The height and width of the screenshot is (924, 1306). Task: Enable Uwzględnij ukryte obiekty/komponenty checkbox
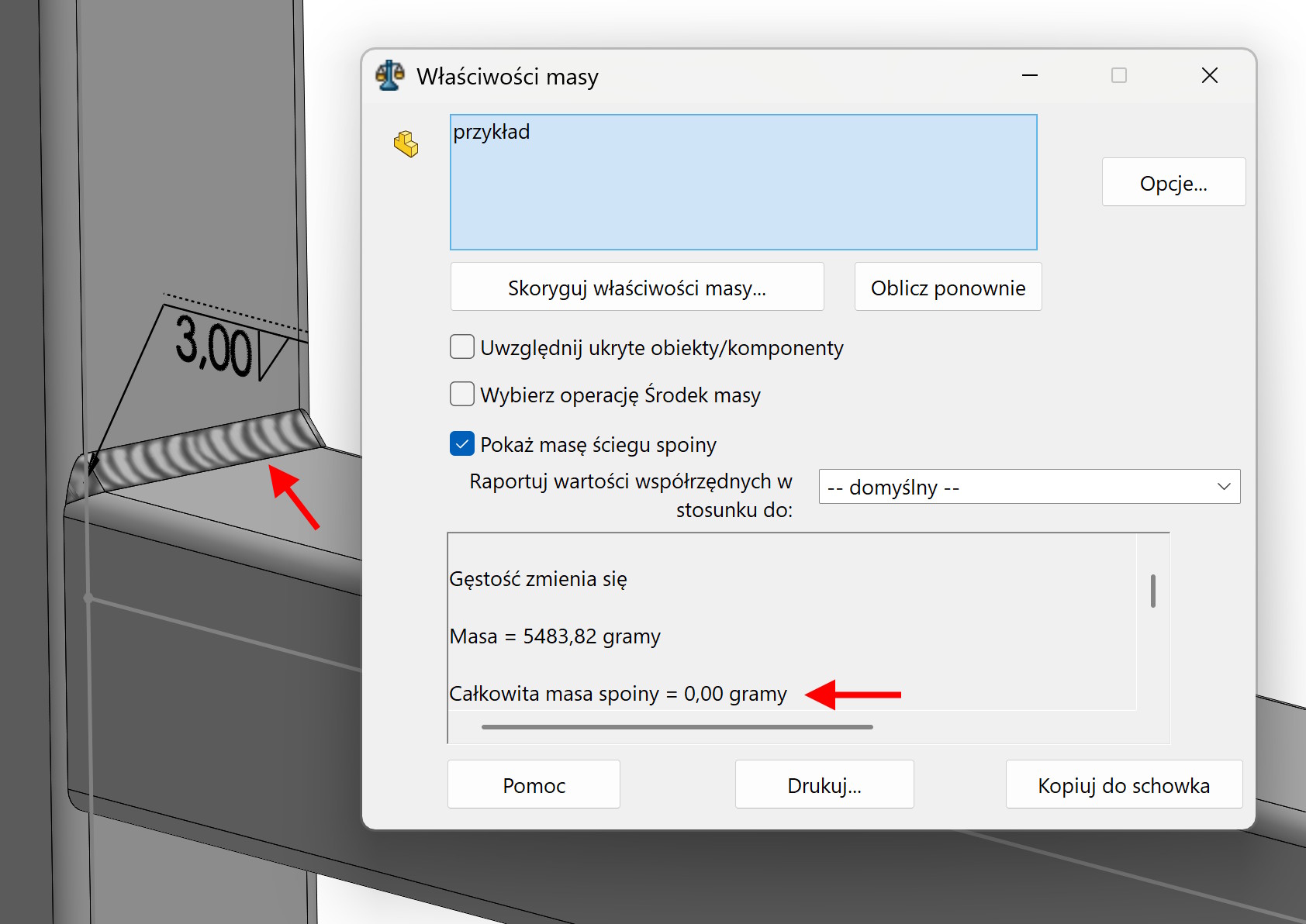[x=462, y=347]
